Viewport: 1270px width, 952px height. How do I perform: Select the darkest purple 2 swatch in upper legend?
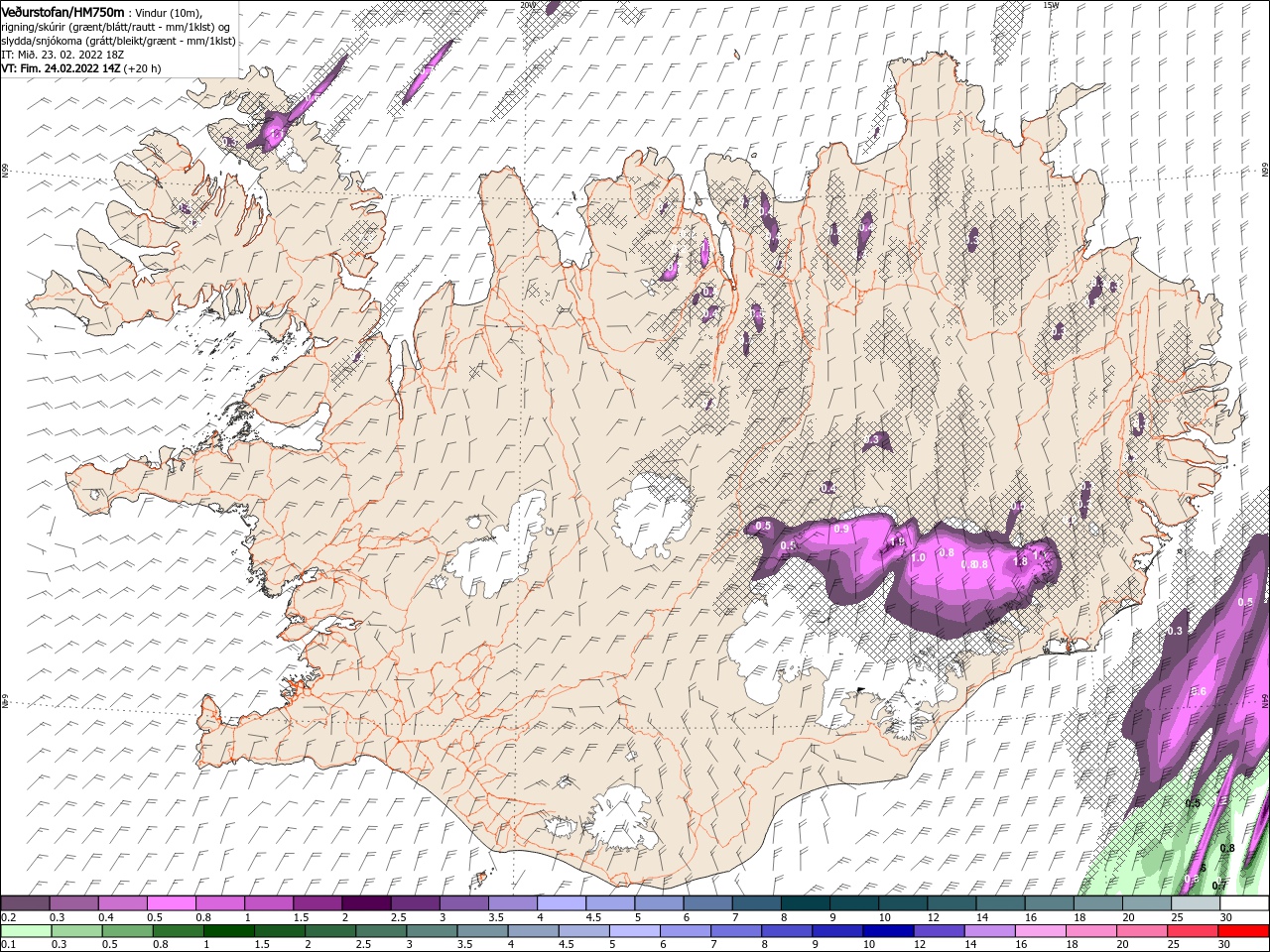365,903
